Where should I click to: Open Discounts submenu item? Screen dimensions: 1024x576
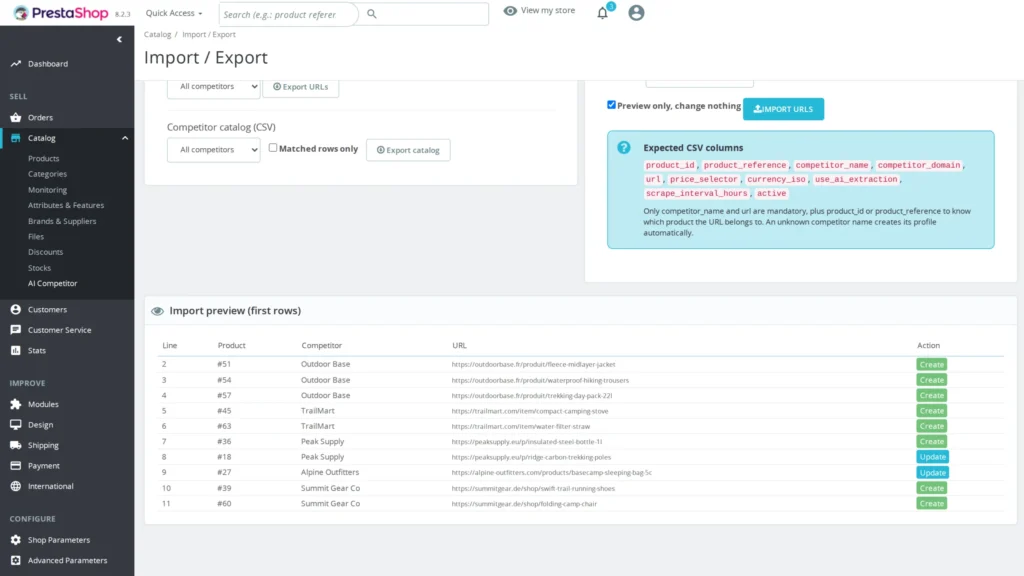[46, 252]
